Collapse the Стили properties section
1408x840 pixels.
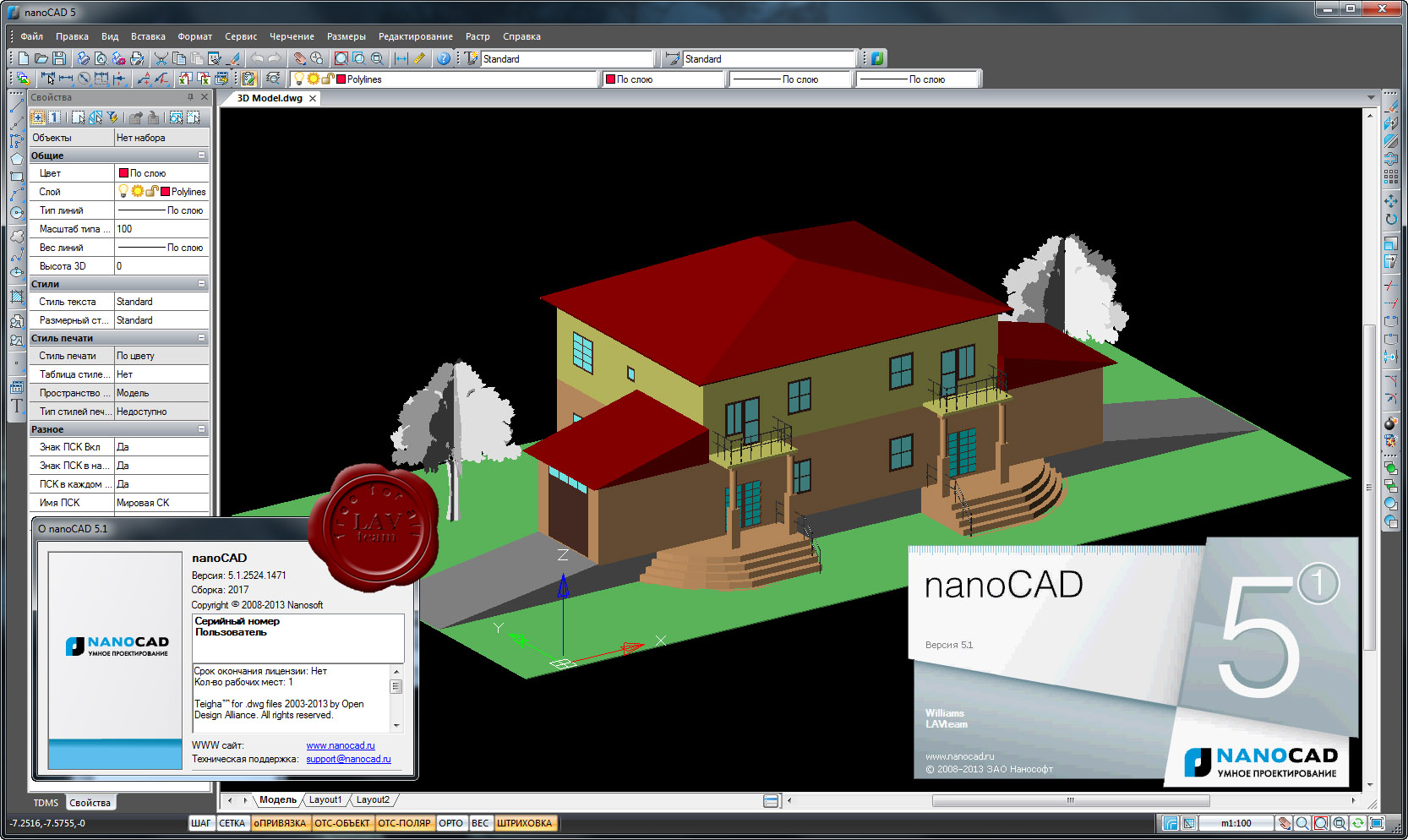pyautogui.click(x=201, y=284)
